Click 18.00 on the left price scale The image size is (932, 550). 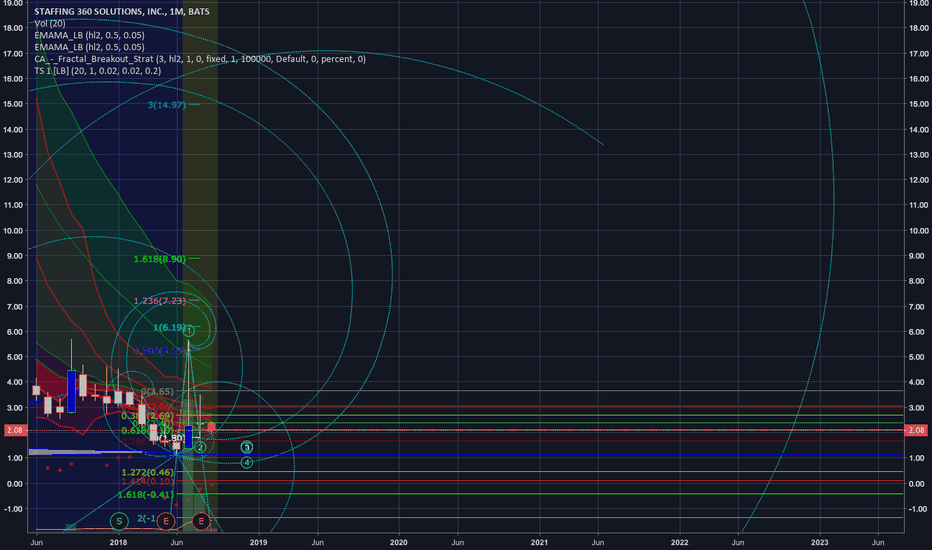(x=13, y=27)
